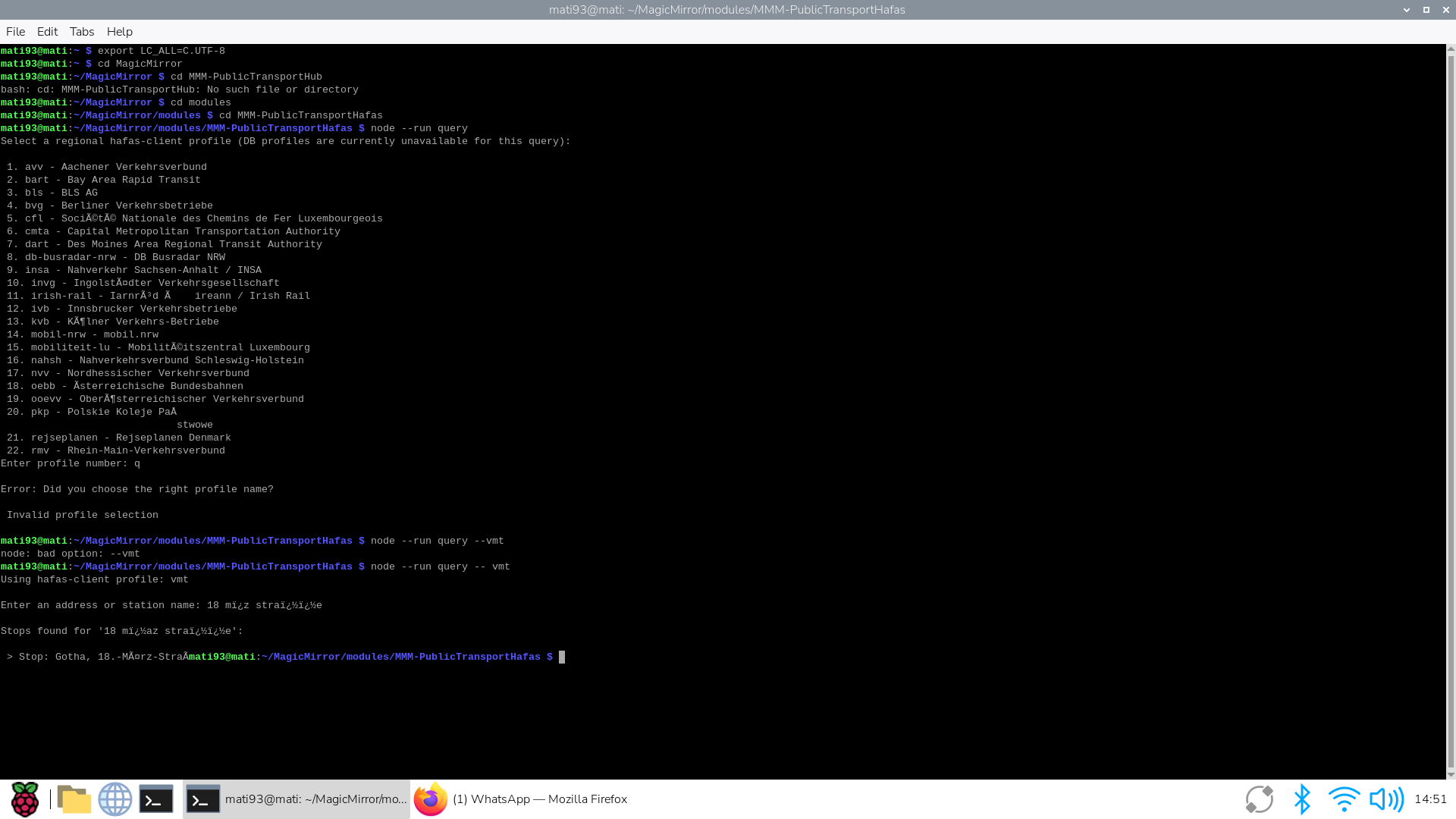Image resolution: width=1456 pixels, height=819 pixels.
Task: Click the terminal vertical scrollbar
Action: [x=1451, y=412]
